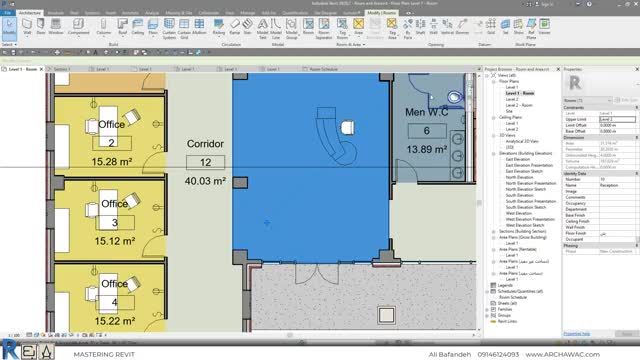The image size is (640, 360).
Task: Activate the Ceiling tool
Action: coord(138,27)
